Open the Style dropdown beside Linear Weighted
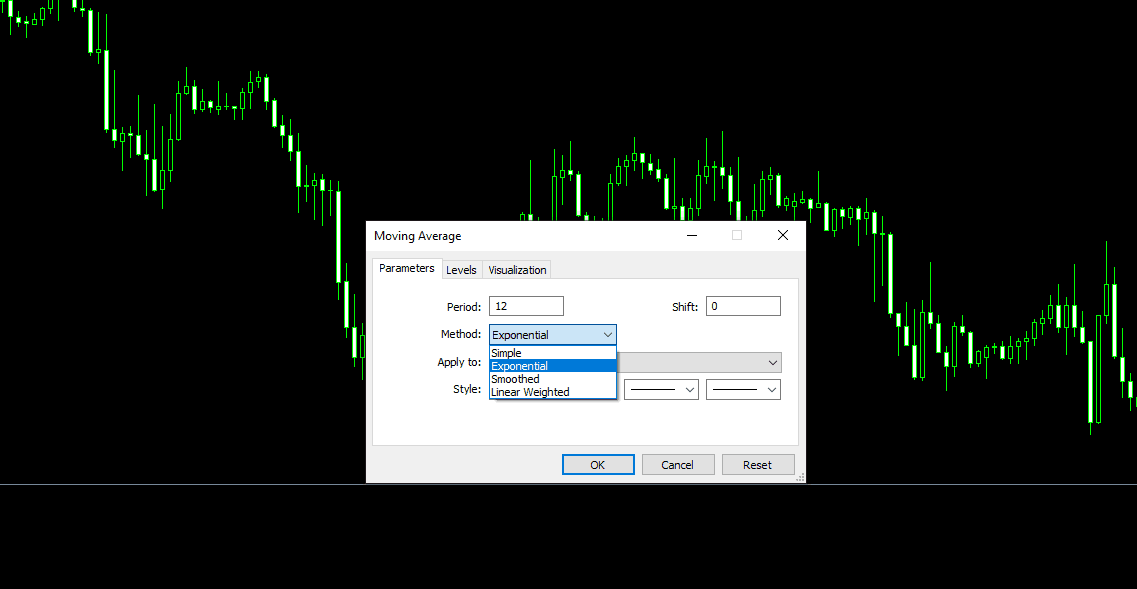 tap(661, 390)
